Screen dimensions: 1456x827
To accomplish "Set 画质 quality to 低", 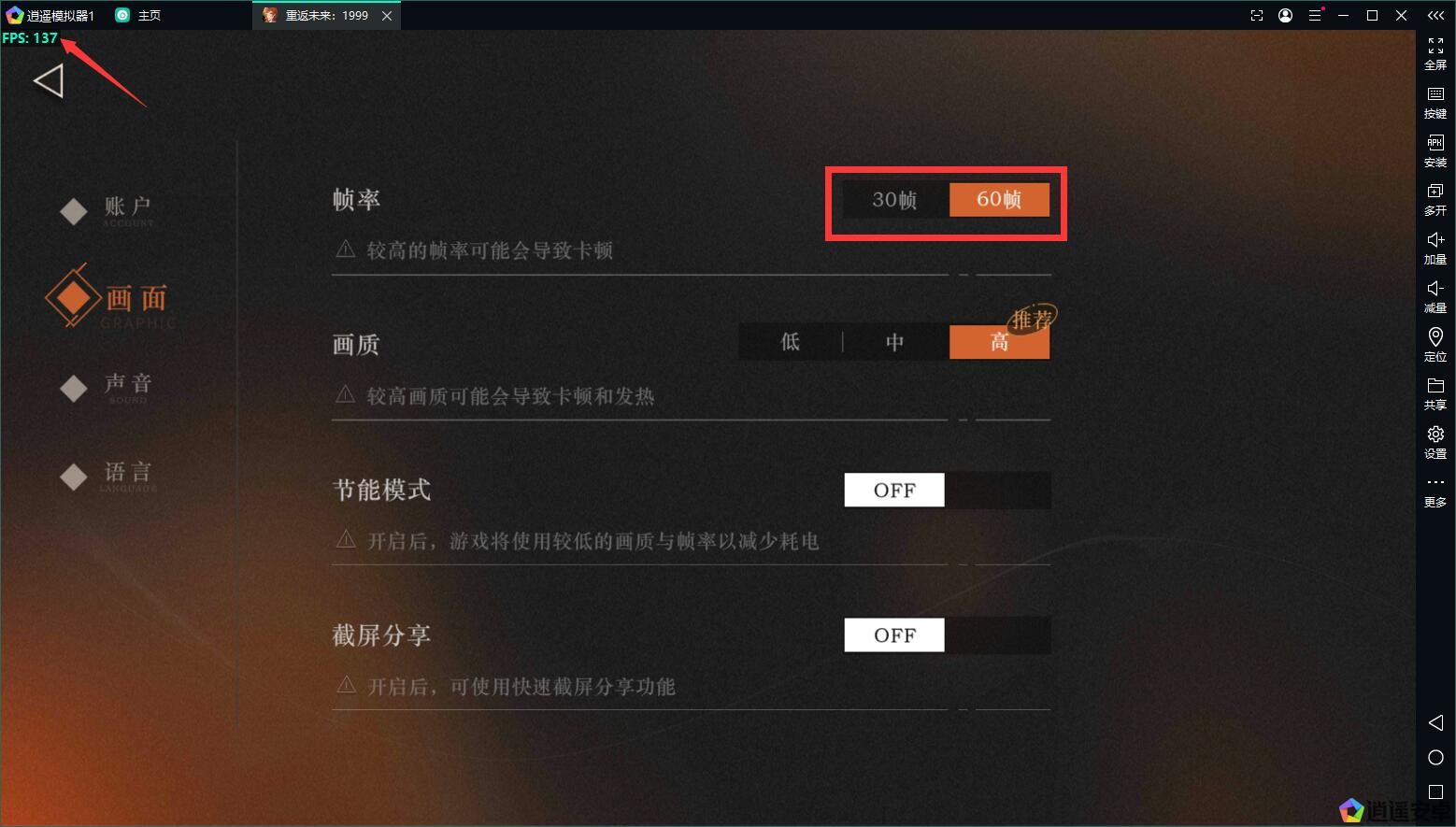I will click(x=791, y=342).
